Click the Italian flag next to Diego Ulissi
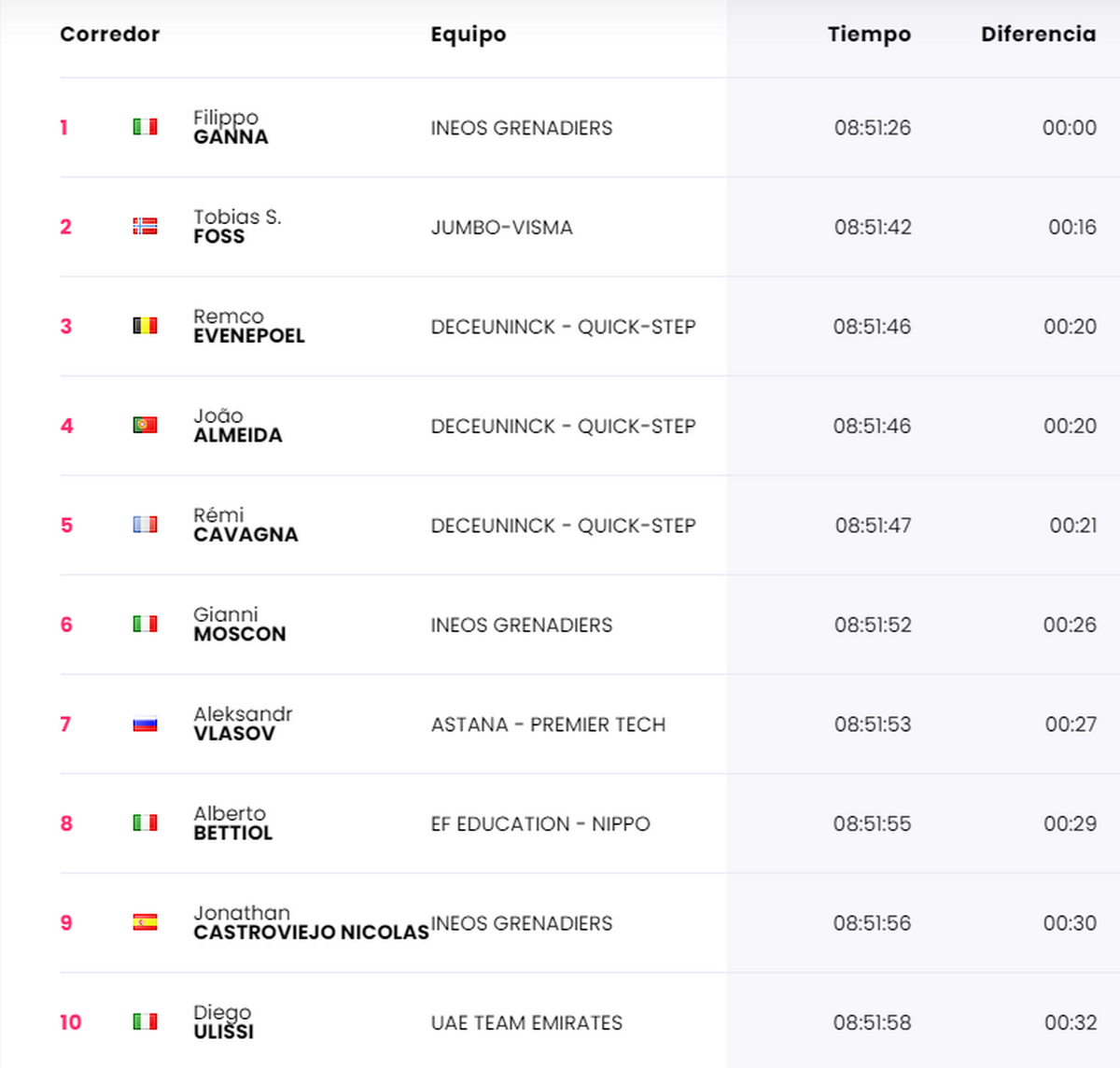This screenshot has height=1068, width=1120. [145, 1021]
